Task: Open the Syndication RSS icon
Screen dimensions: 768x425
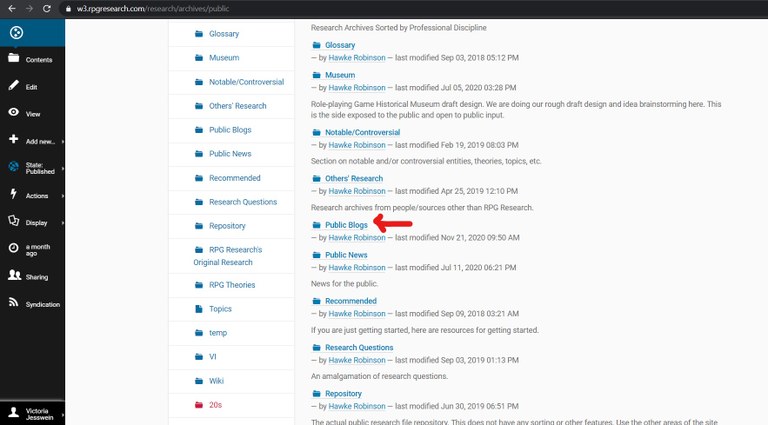Action: pos(14,303)
